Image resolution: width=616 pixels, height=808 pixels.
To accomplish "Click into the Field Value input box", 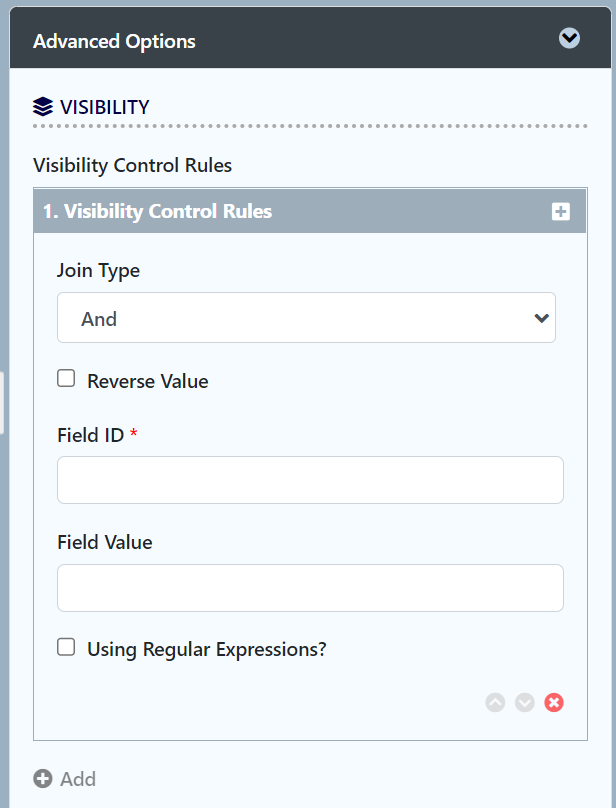I will [310, 588].
